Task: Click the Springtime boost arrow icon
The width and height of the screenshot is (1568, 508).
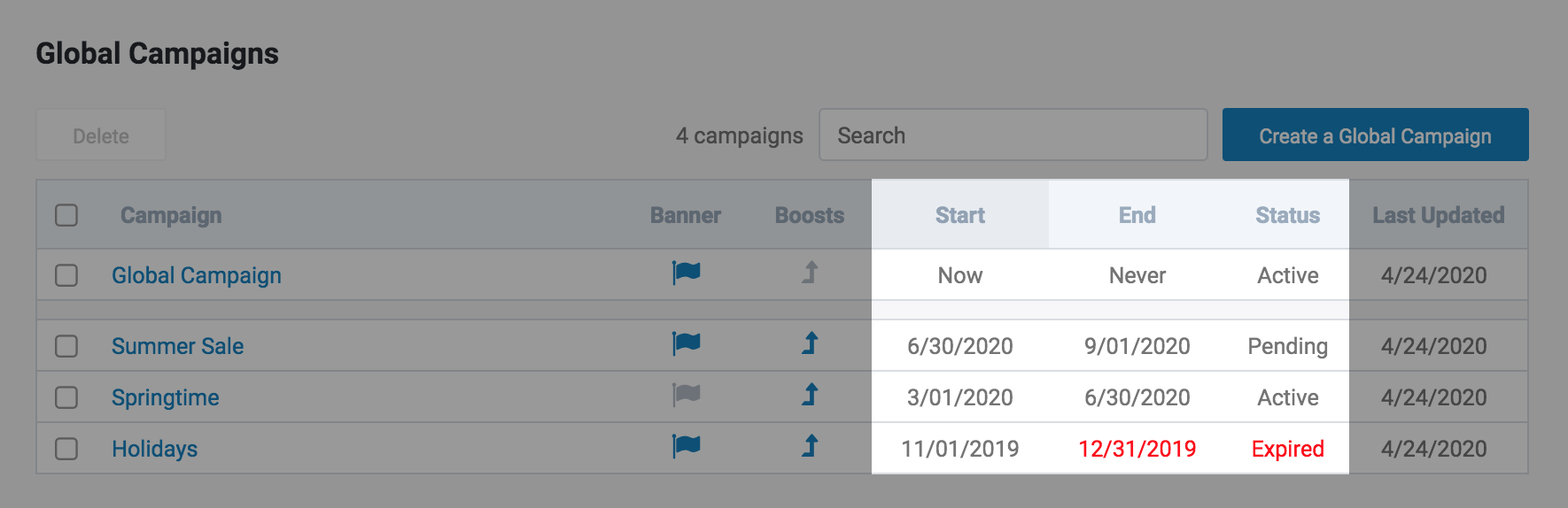Action: (810, 395)
